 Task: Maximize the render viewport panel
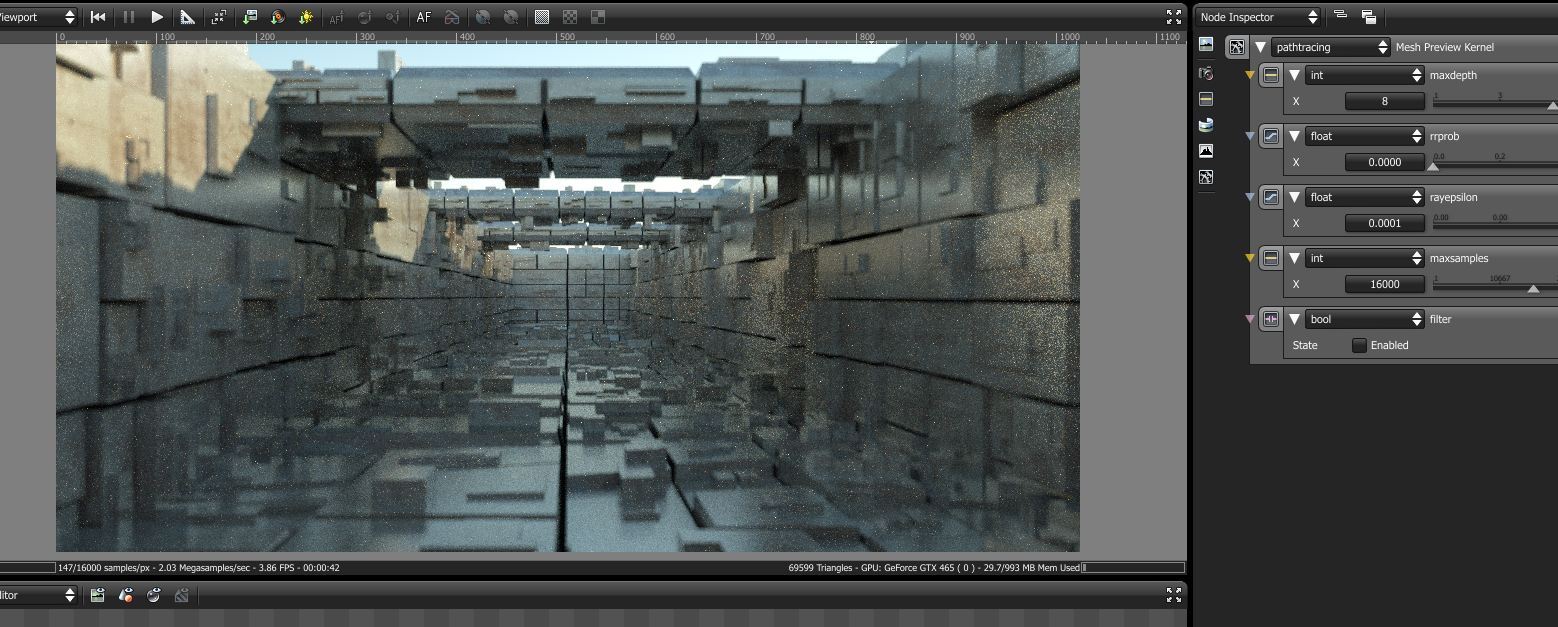click(x=1174, y=17)
